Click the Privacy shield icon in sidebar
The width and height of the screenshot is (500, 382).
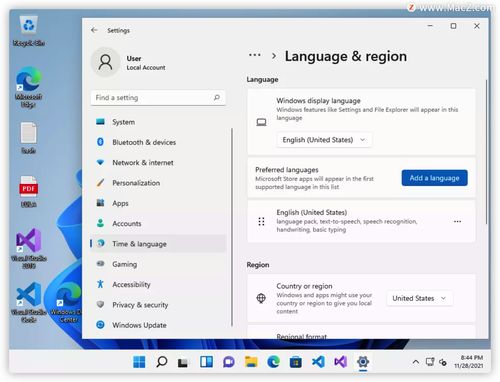click(100, 304)
